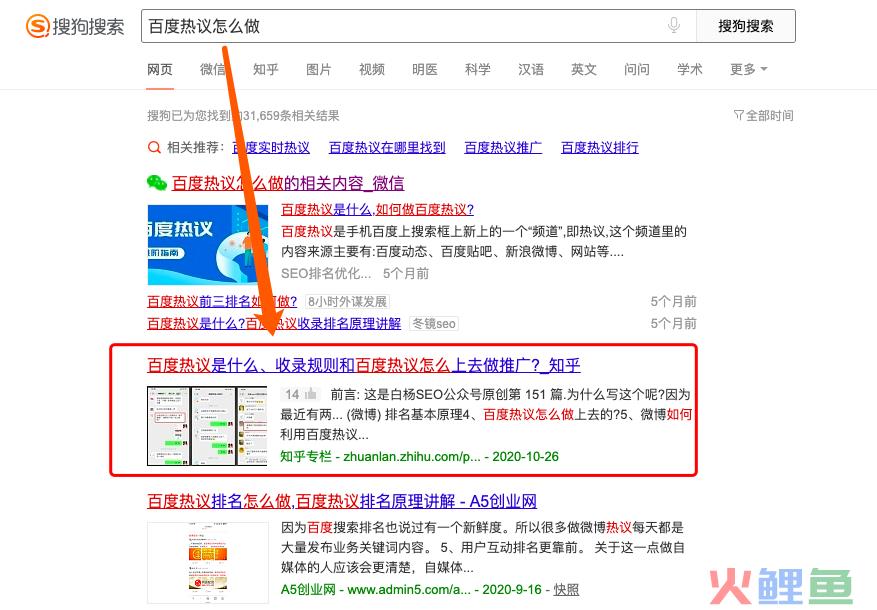Open the 快照 cached page link
Screen dimensions: 877x610
[566, 590]
